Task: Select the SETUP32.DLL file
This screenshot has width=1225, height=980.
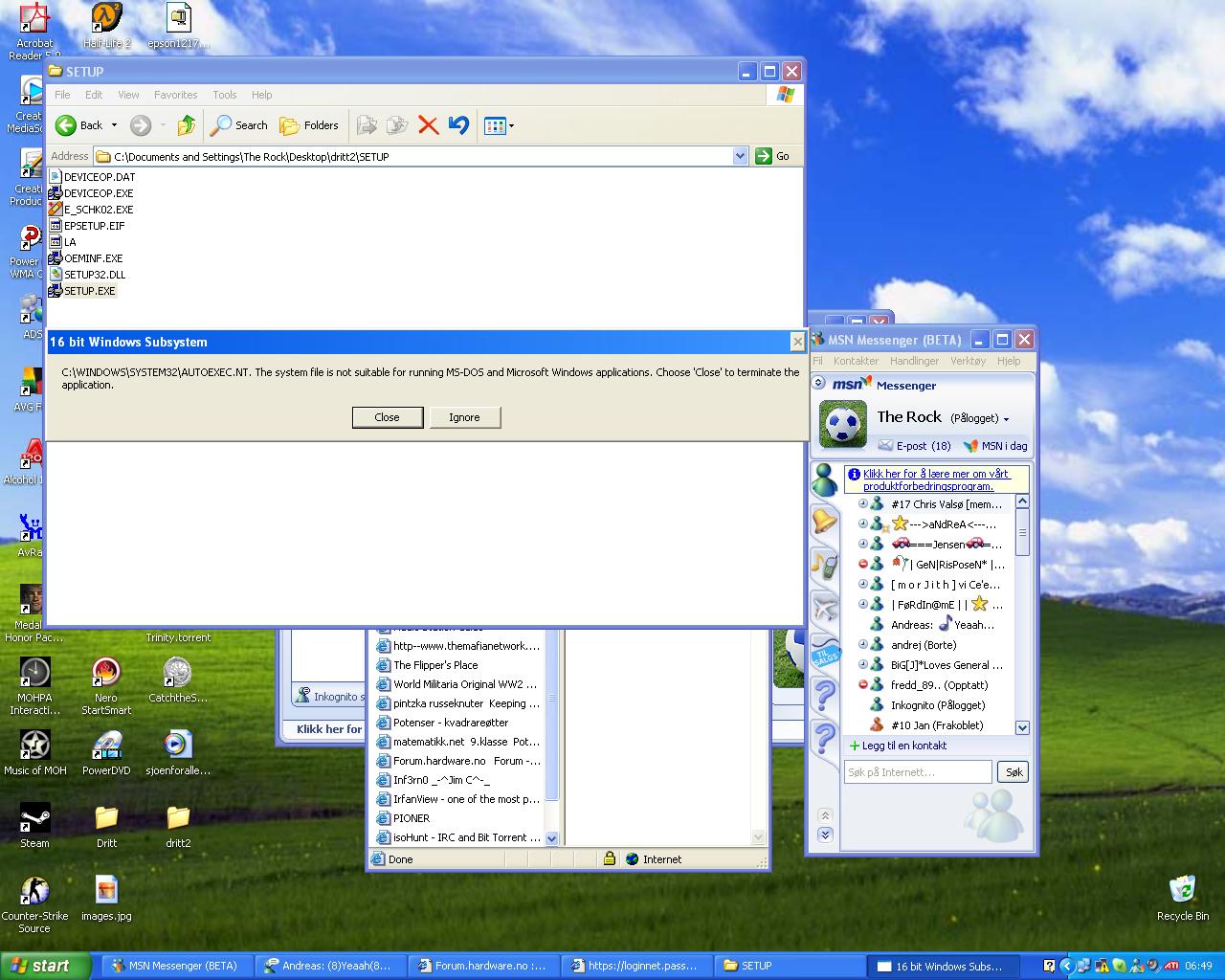Action: coord(87,275)
